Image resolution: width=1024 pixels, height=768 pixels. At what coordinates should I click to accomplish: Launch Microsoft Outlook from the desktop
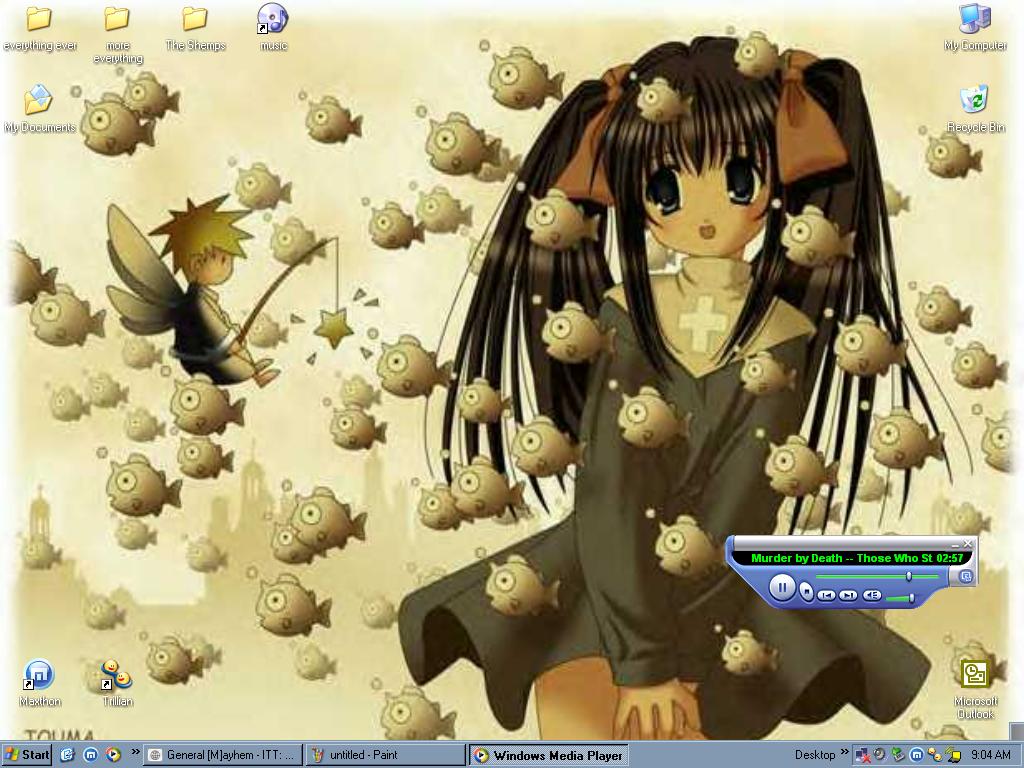pos(975,689)
